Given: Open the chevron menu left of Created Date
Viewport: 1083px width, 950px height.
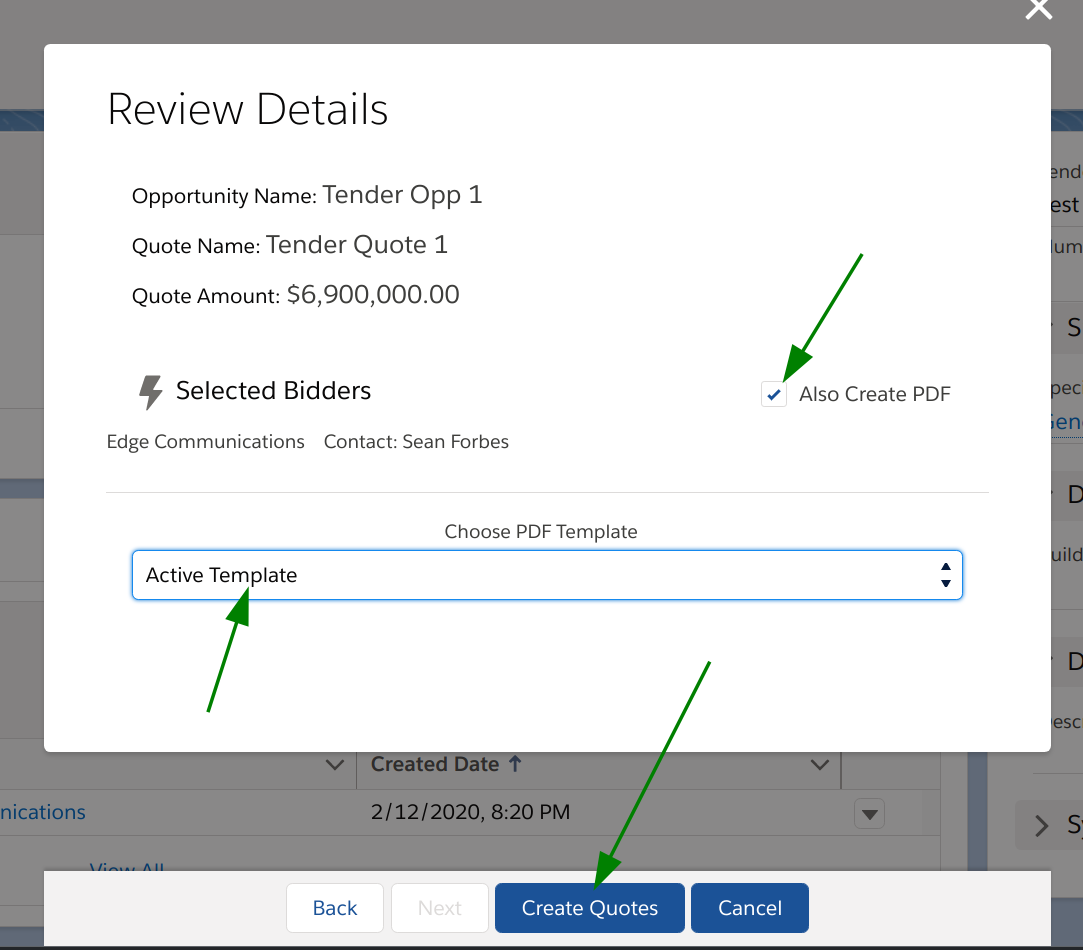Looking at the screenshot, I should [x=335, y=765].
